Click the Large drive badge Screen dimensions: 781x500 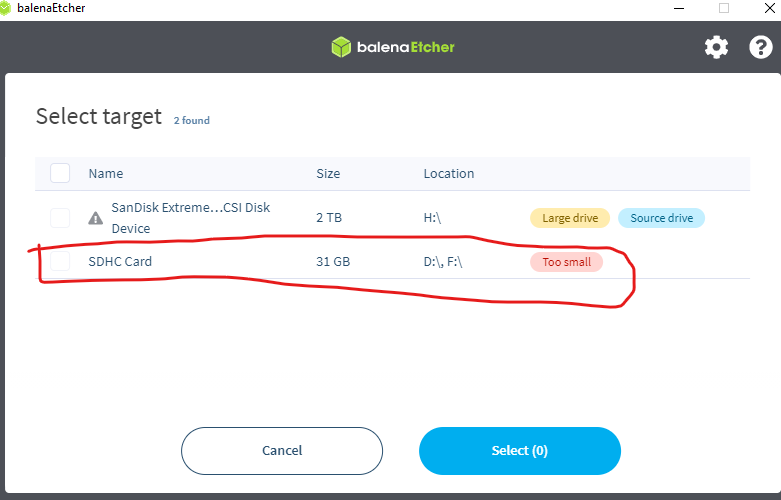pos(570,218)
